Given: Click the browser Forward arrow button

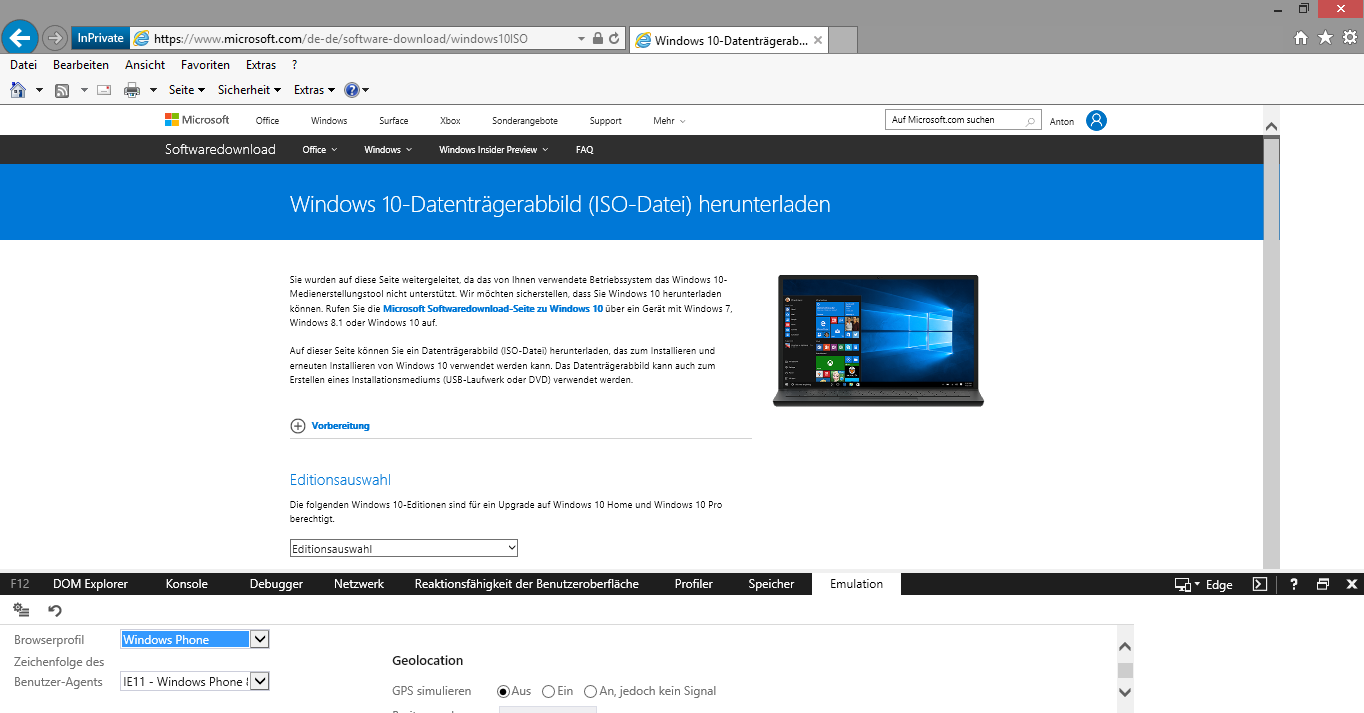Looking at the screenshot, I should coord(55,38).
